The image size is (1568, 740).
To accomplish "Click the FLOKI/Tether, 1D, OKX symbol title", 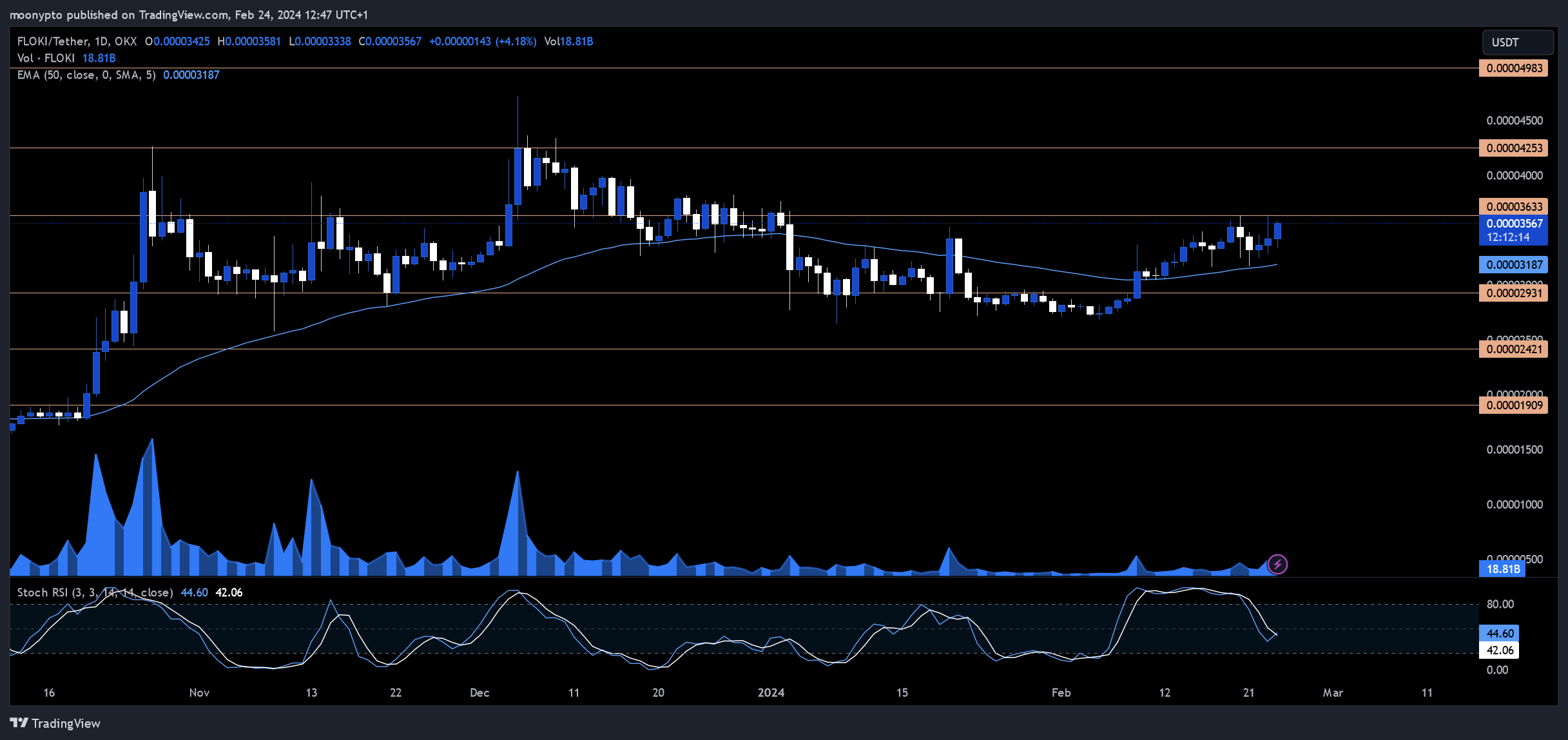I will tap(77, 41).
